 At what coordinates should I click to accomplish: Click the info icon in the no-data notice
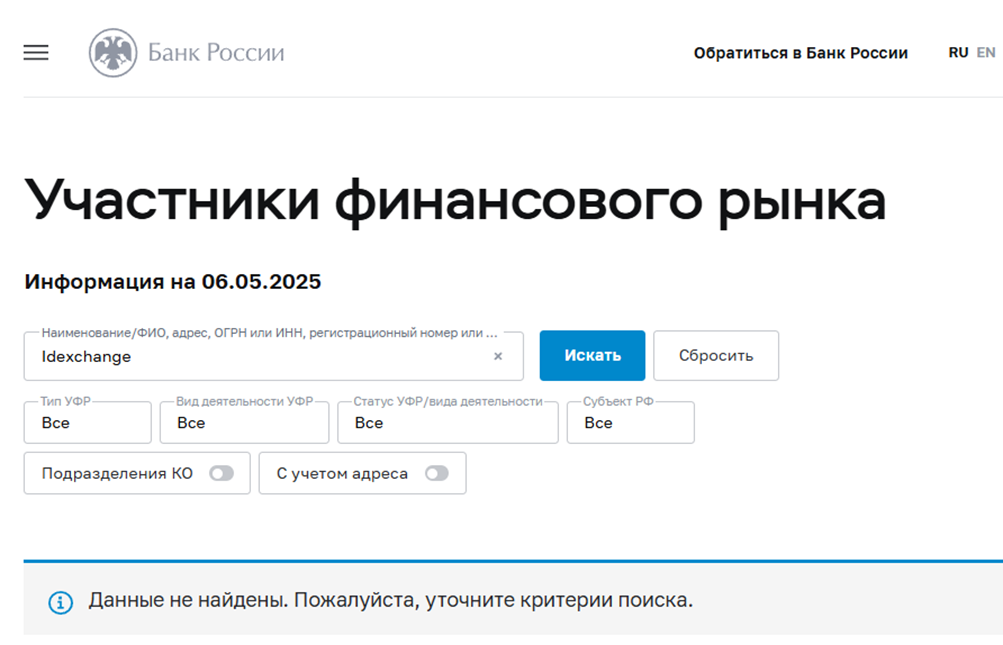(61, 602)
